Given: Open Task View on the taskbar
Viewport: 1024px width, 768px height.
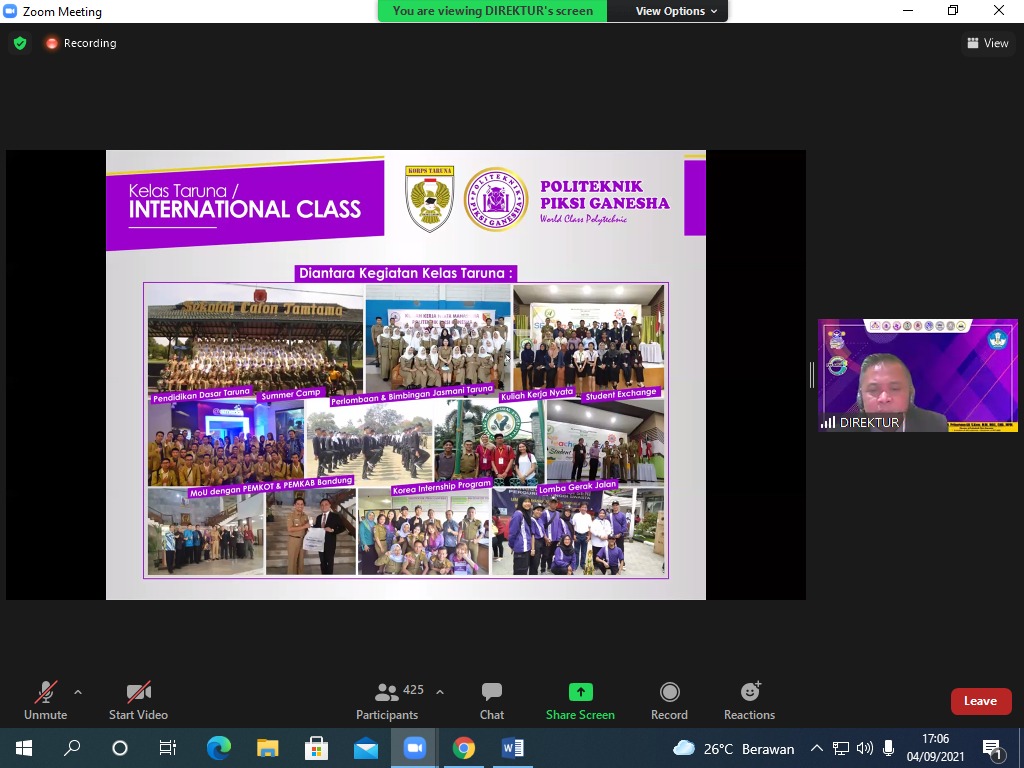Looking at the screenshot, I should tap(168, 748).
